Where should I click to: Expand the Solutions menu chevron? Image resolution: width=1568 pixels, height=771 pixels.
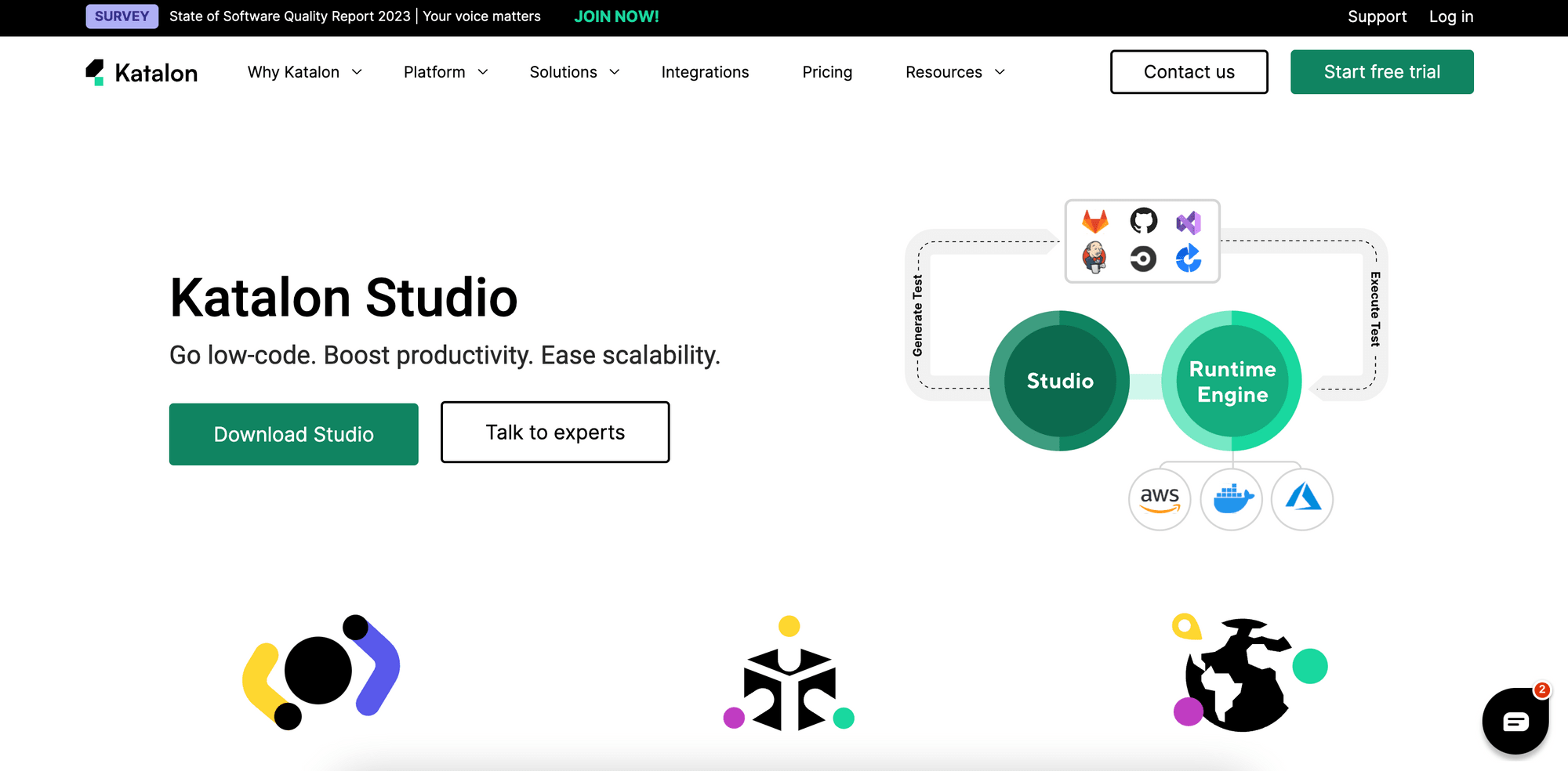pyautogui.click(x=615, y=72)
